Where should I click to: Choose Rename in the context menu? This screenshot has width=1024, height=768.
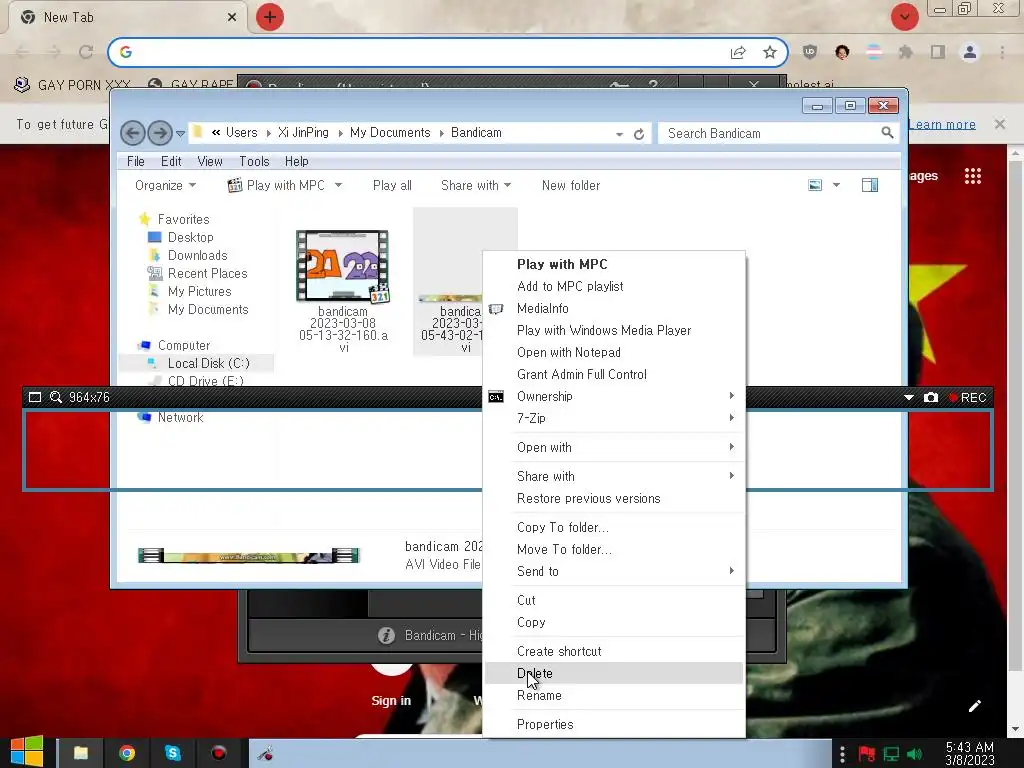(614, 696)
